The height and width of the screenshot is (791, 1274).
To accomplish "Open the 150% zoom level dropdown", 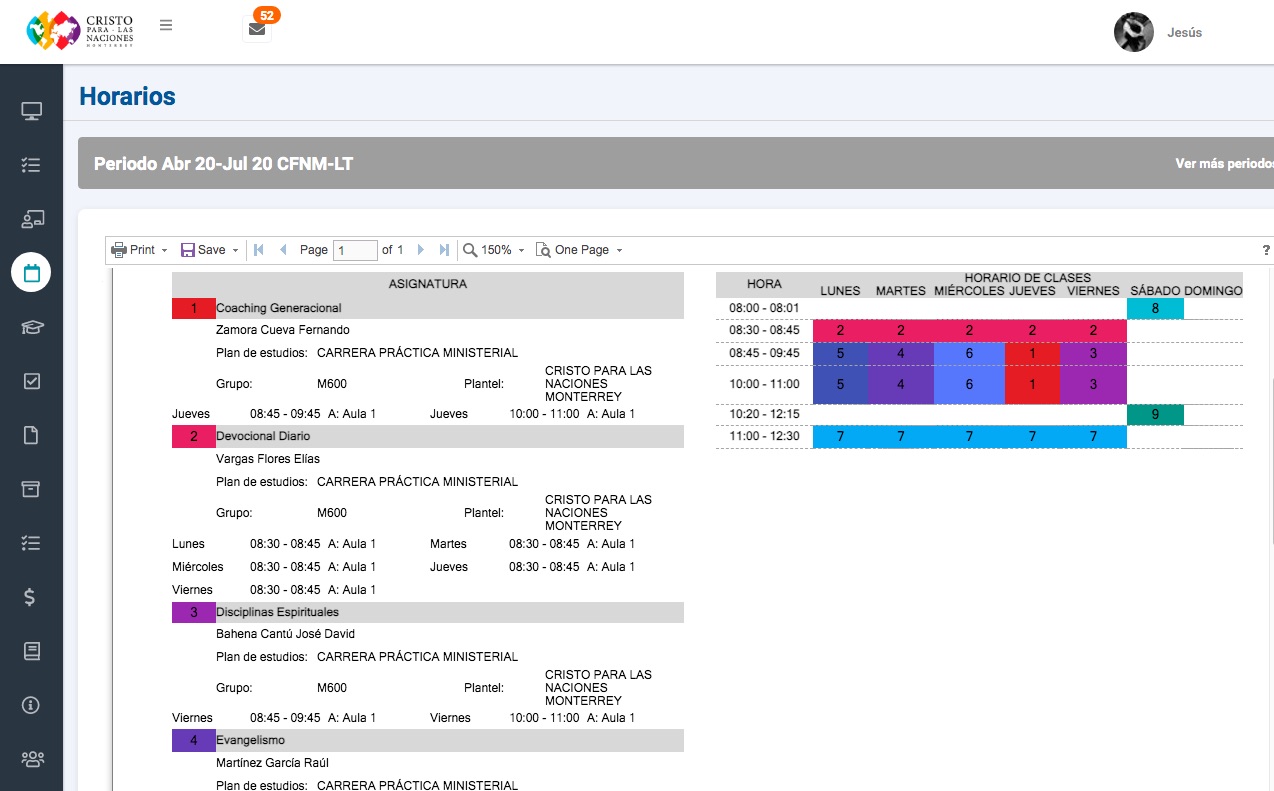I will click(495, 250).
